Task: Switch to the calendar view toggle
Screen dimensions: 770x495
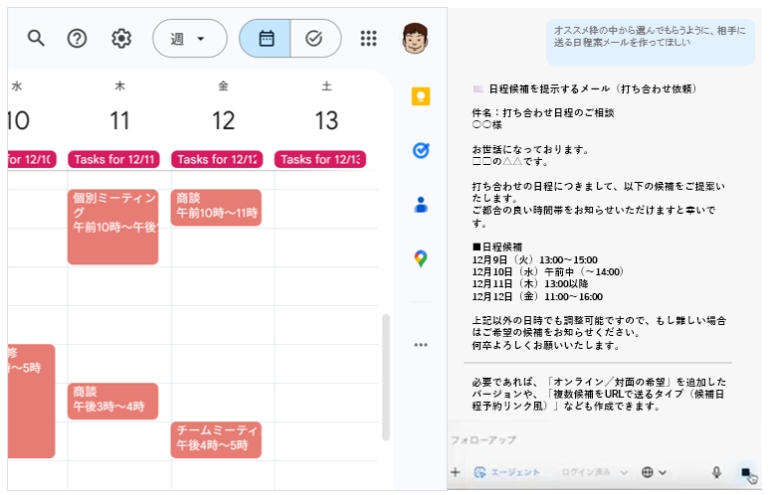Action: (265, 38)
